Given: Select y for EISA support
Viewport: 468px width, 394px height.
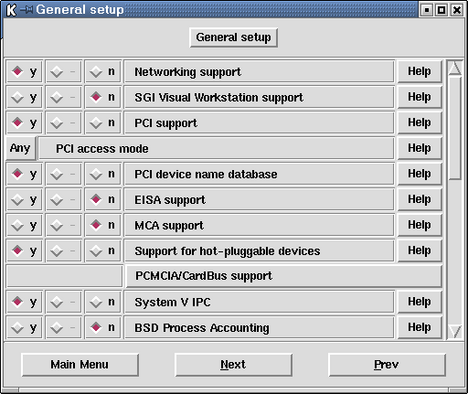Looking at the screenshot, I should [24, 199].
